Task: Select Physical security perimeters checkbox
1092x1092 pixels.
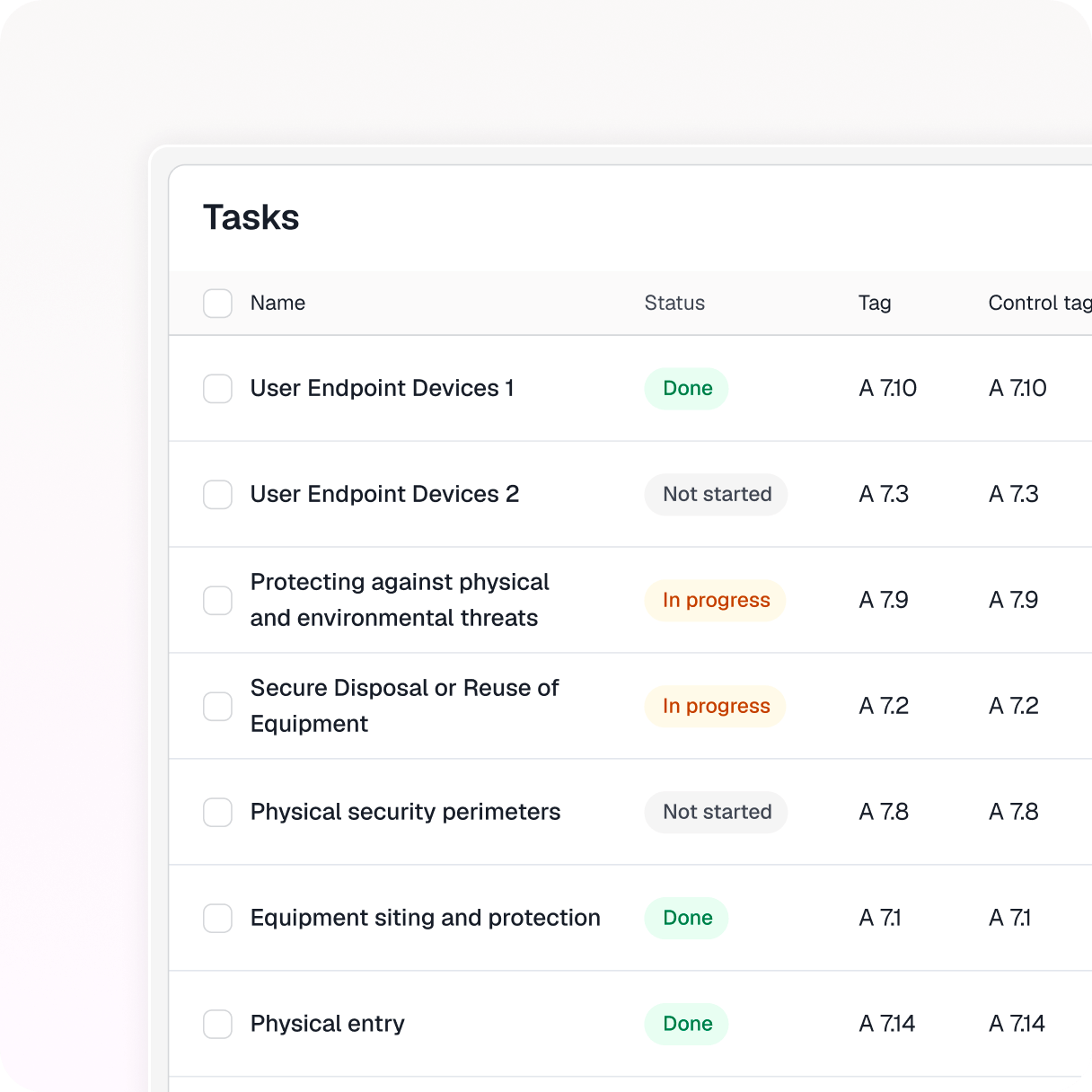Action: 217,813
